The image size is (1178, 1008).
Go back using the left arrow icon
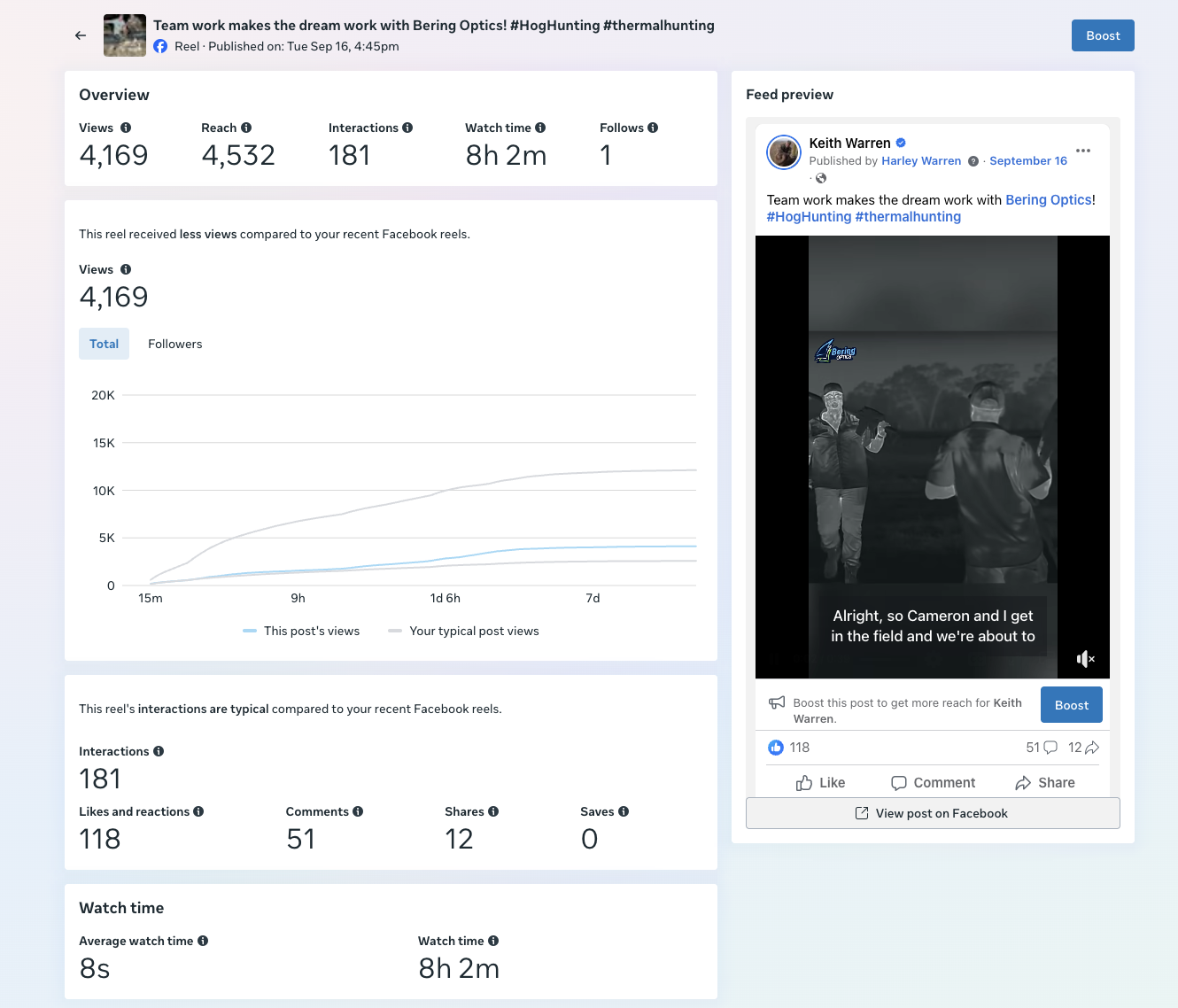[x=81, y=35]
